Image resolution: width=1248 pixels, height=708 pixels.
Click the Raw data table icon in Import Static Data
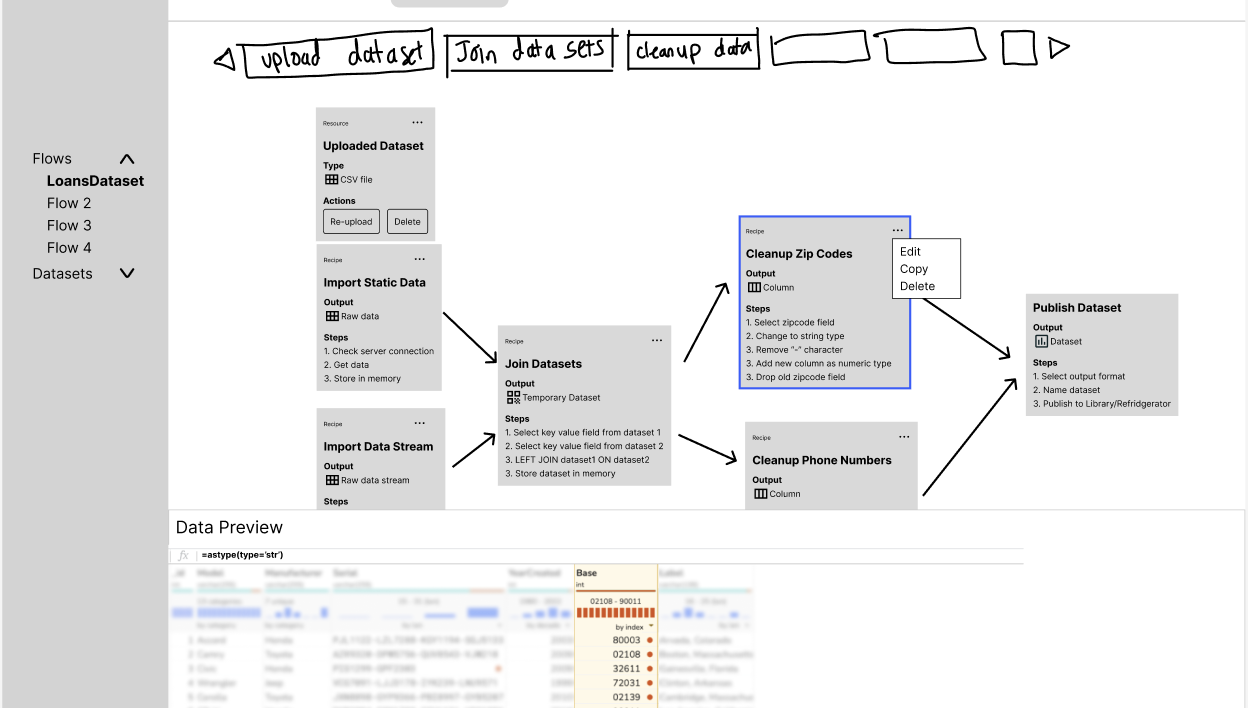332,316
